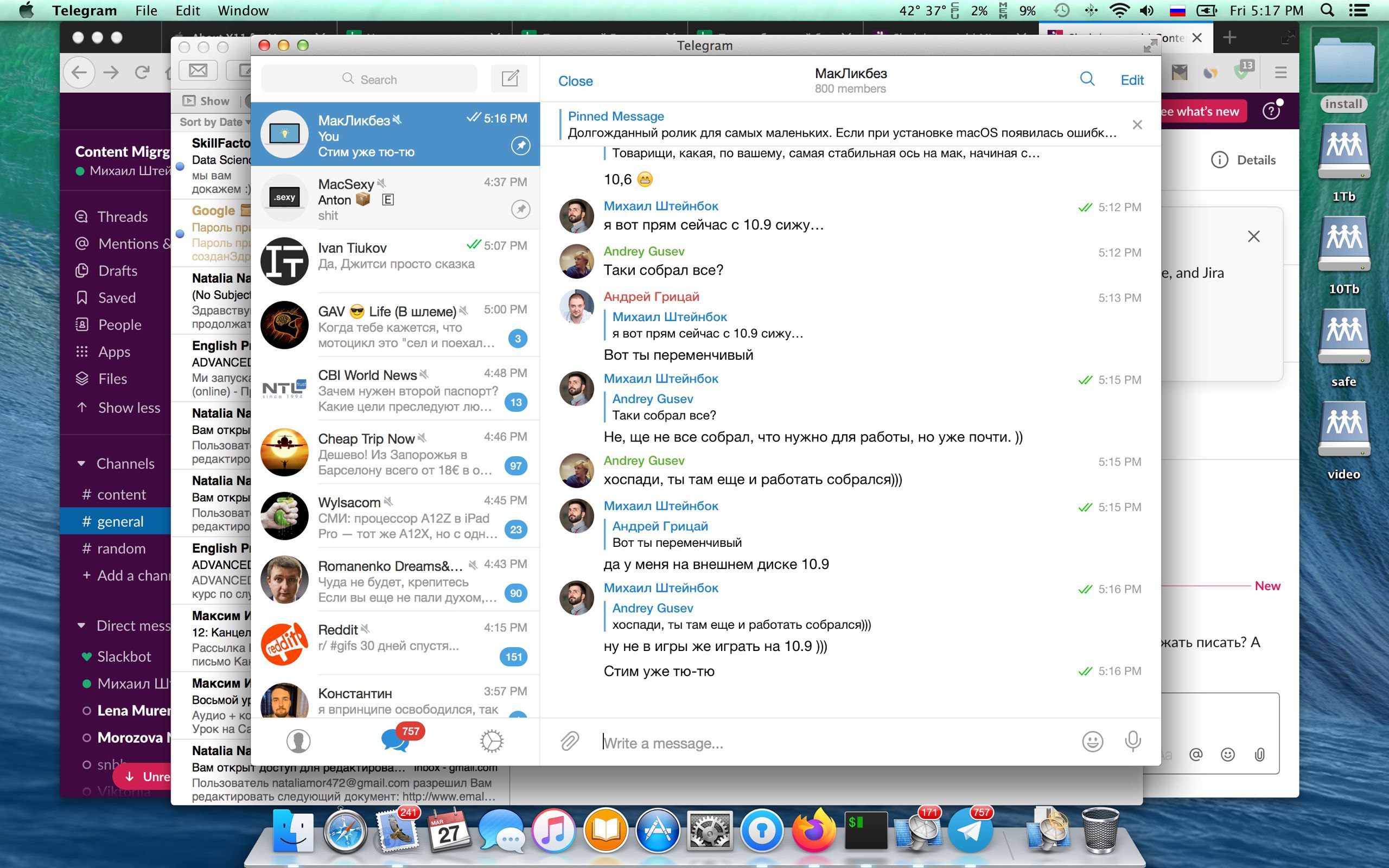The height and width of the screenshot is (868, 1389).
Task: Open the GAV Life (В шлеме) chat
Action: [x=395, y=325]
